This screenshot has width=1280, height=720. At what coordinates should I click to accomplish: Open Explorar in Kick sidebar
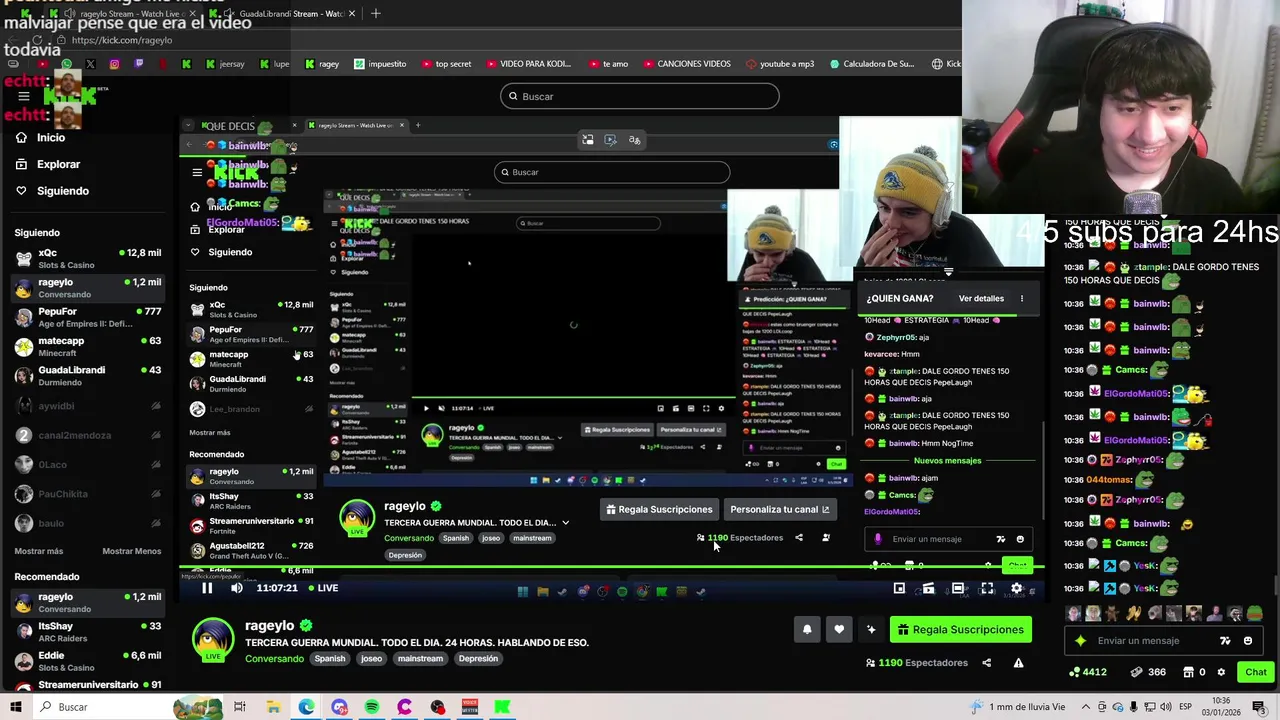58,164
